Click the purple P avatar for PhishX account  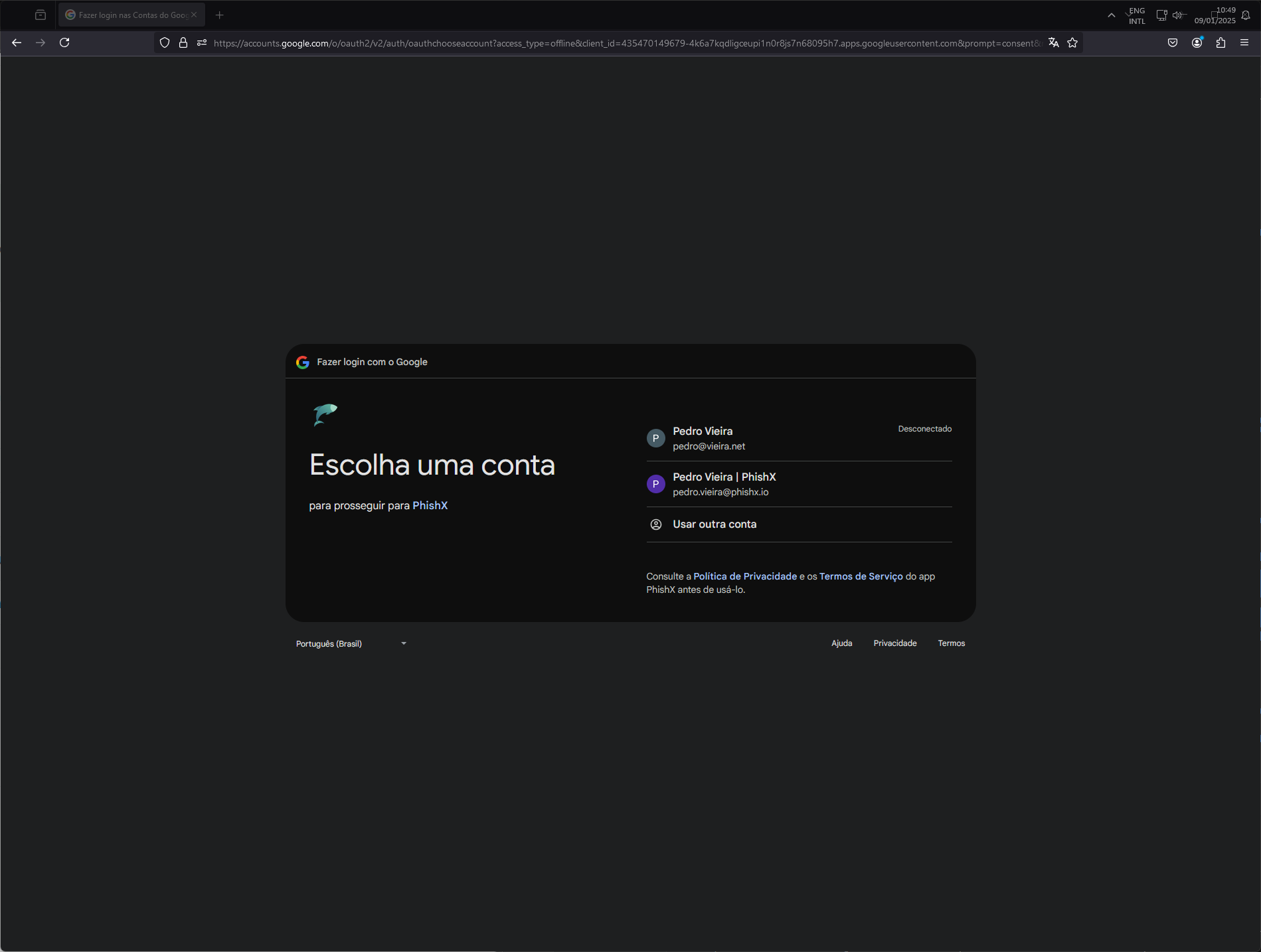pyautogui.click(x=655, y=484)
